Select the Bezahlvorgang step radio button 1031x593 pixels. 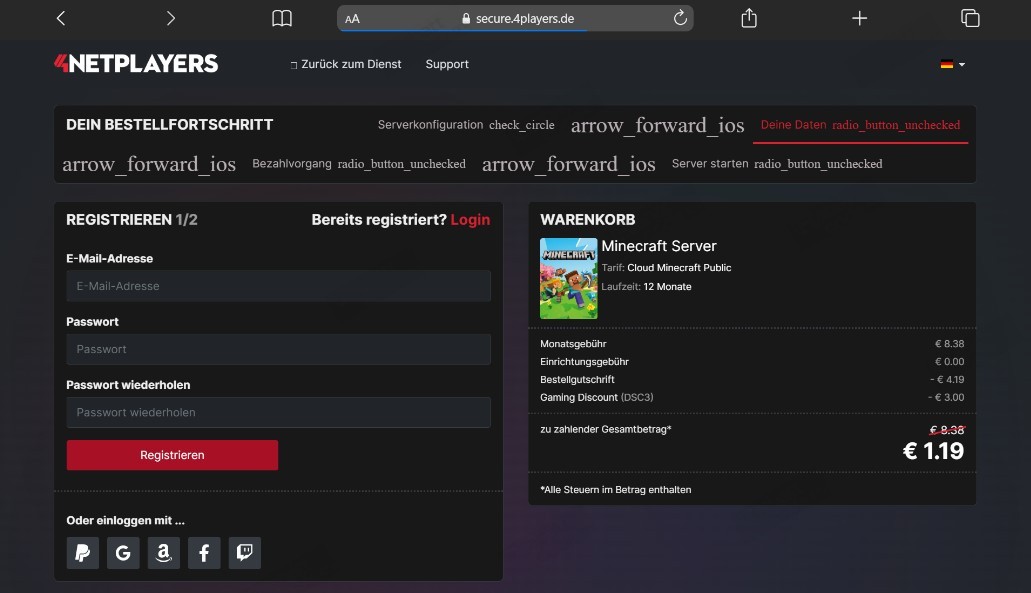[402, 163]
